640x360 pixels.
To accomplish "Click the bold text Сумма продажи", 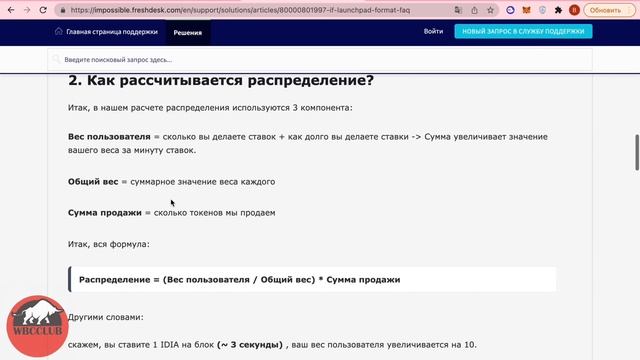I will point(104,213).
